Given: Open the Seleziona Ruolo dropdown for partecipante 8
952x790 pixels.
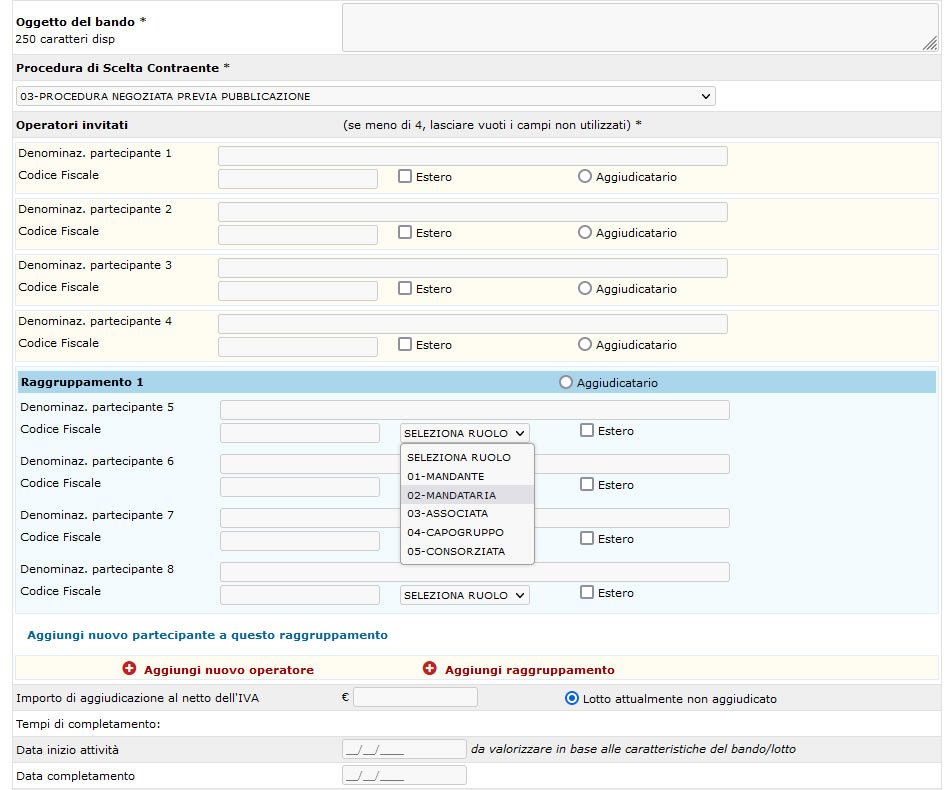Looking at the screenshot, I should 465,595.
